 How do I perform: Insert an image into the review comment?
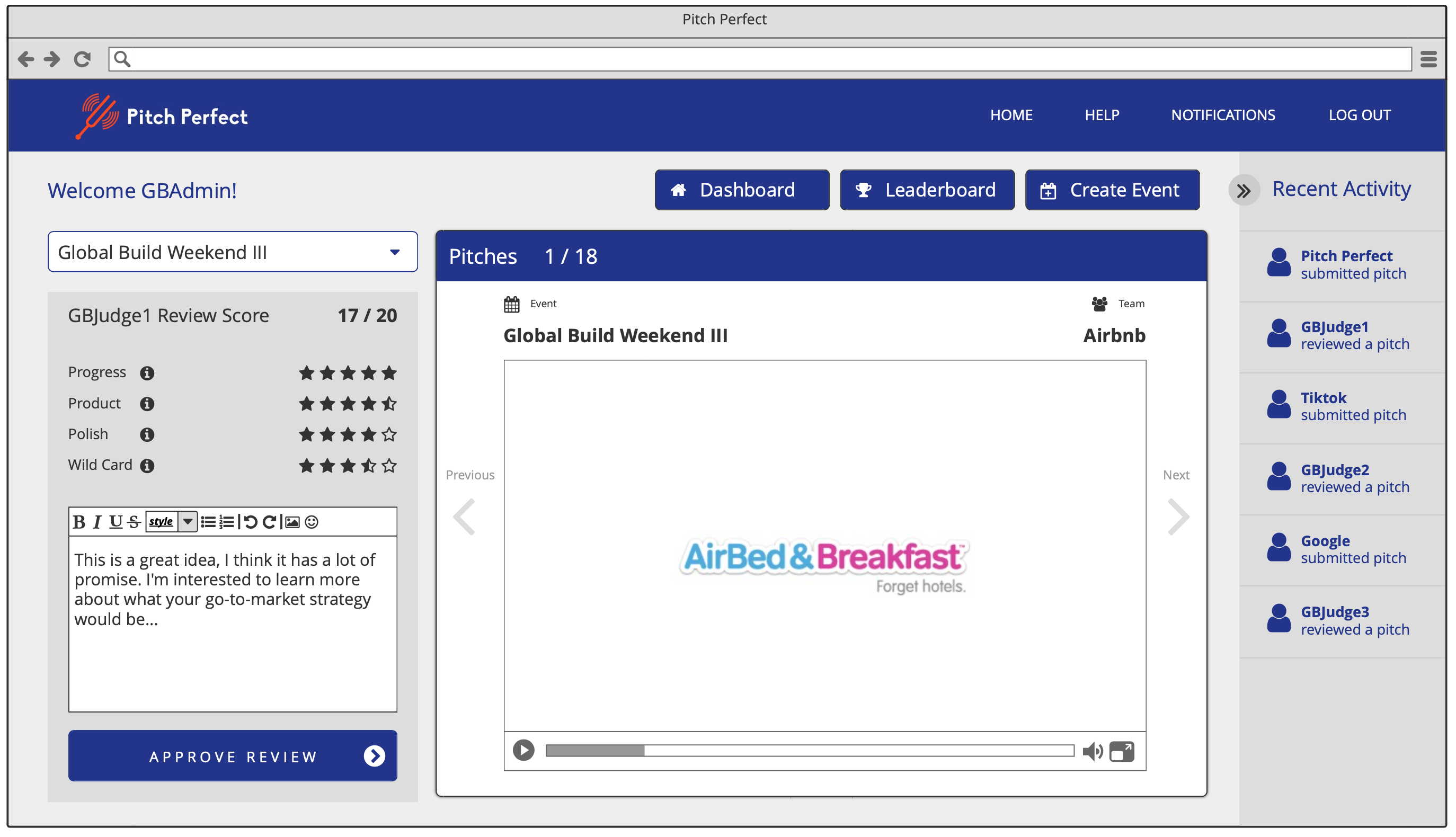tap(293, 521)
